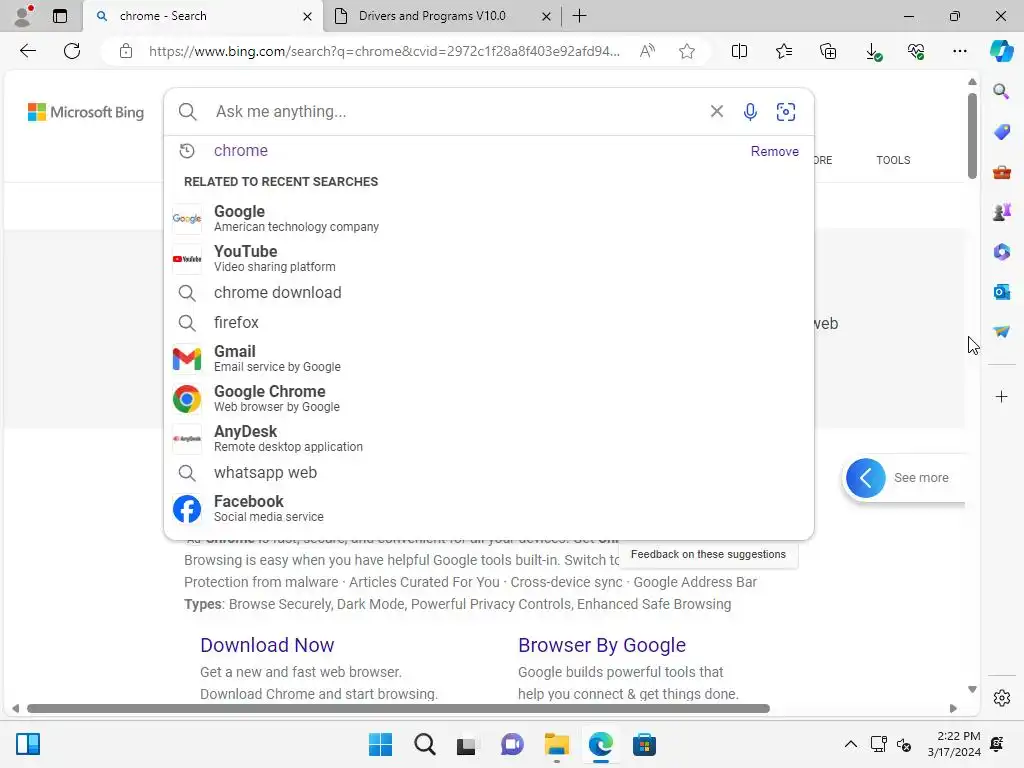1024x768 pixels.
Task: Open Settings and more ellipsis menu
Action: [959, 51]
